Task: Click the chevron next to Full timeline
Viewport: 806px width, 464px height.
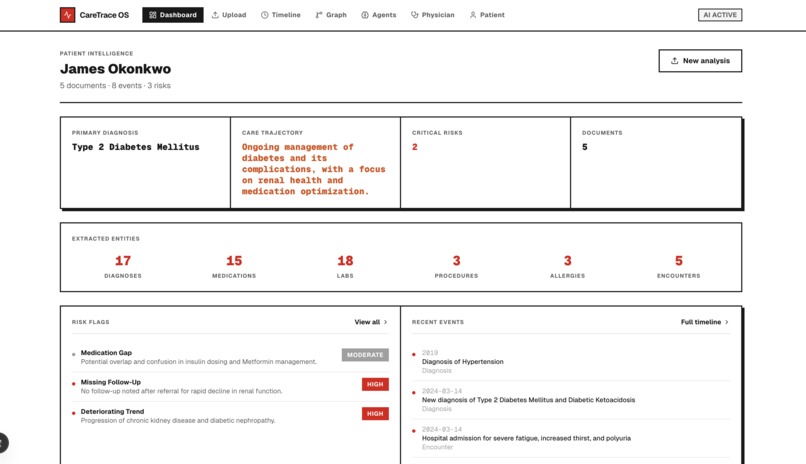Action: (726, 322)
